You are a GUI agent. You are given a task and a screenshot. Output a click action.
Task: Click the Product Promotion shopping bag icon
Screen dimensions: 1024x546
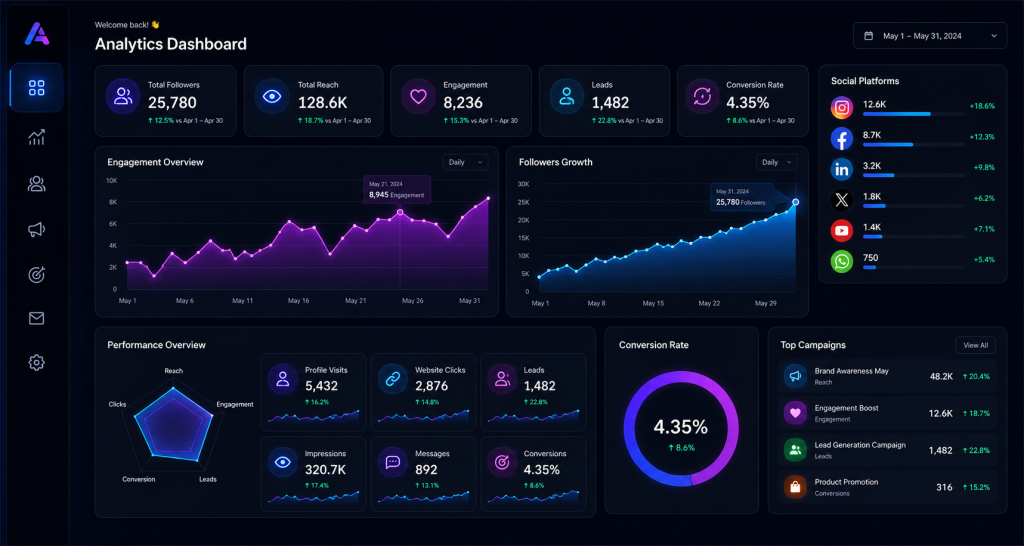pyautogui.click(x=795, y=487)
